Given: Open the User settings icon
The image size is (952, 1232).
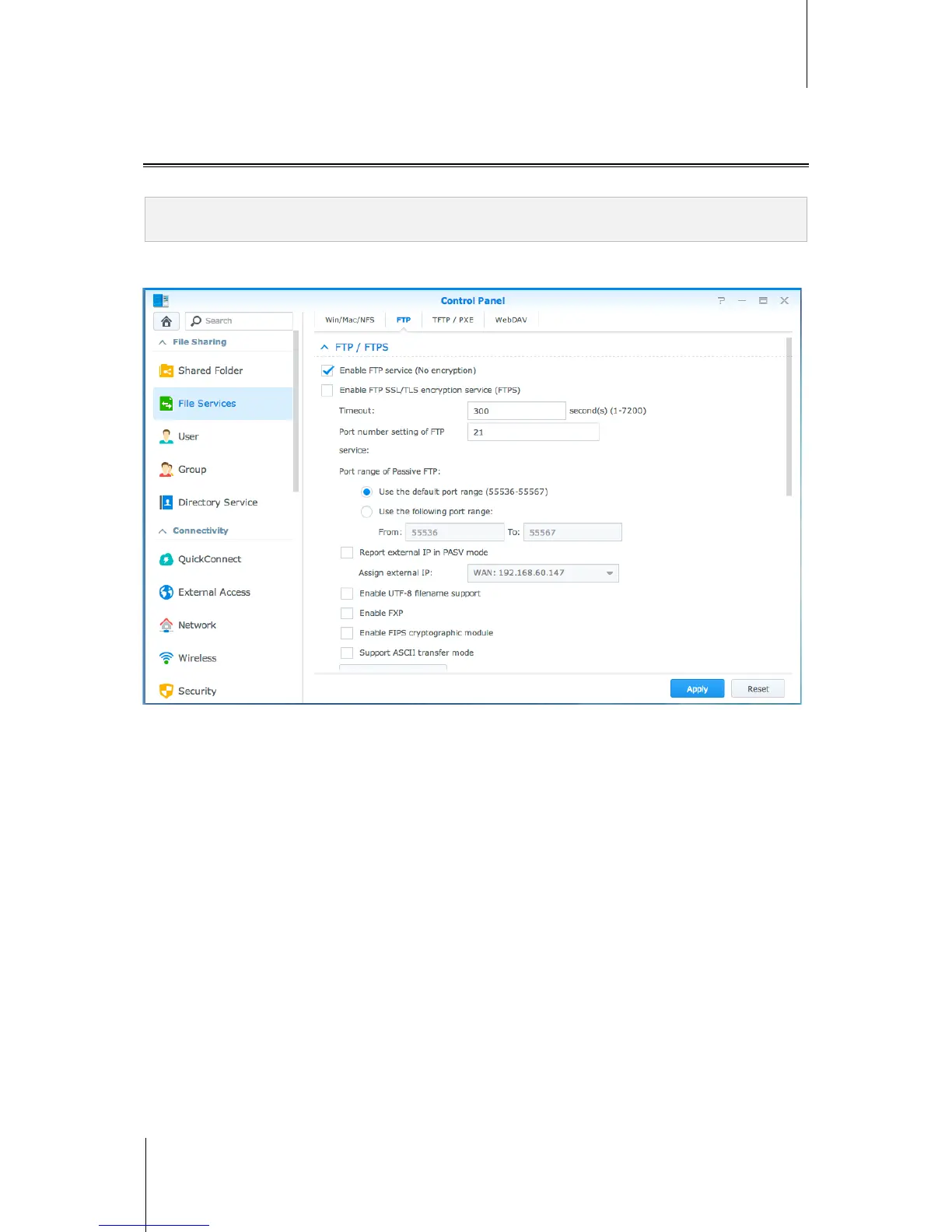Looking at the screenshot, I should pyautogui.click(x=166, y=437).
